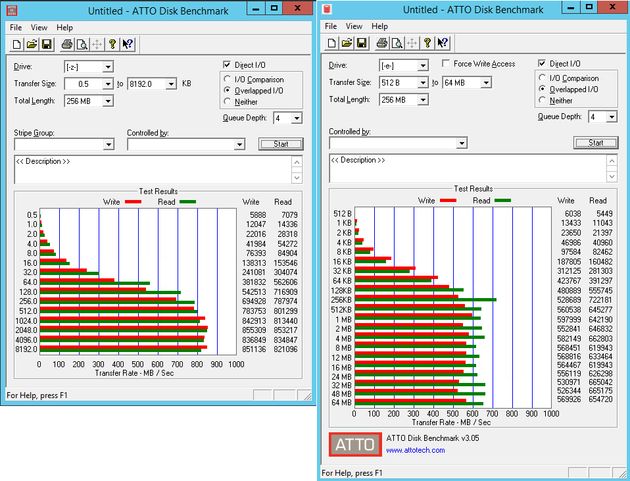Click Print icon in left window toolbar

[67, 44]
